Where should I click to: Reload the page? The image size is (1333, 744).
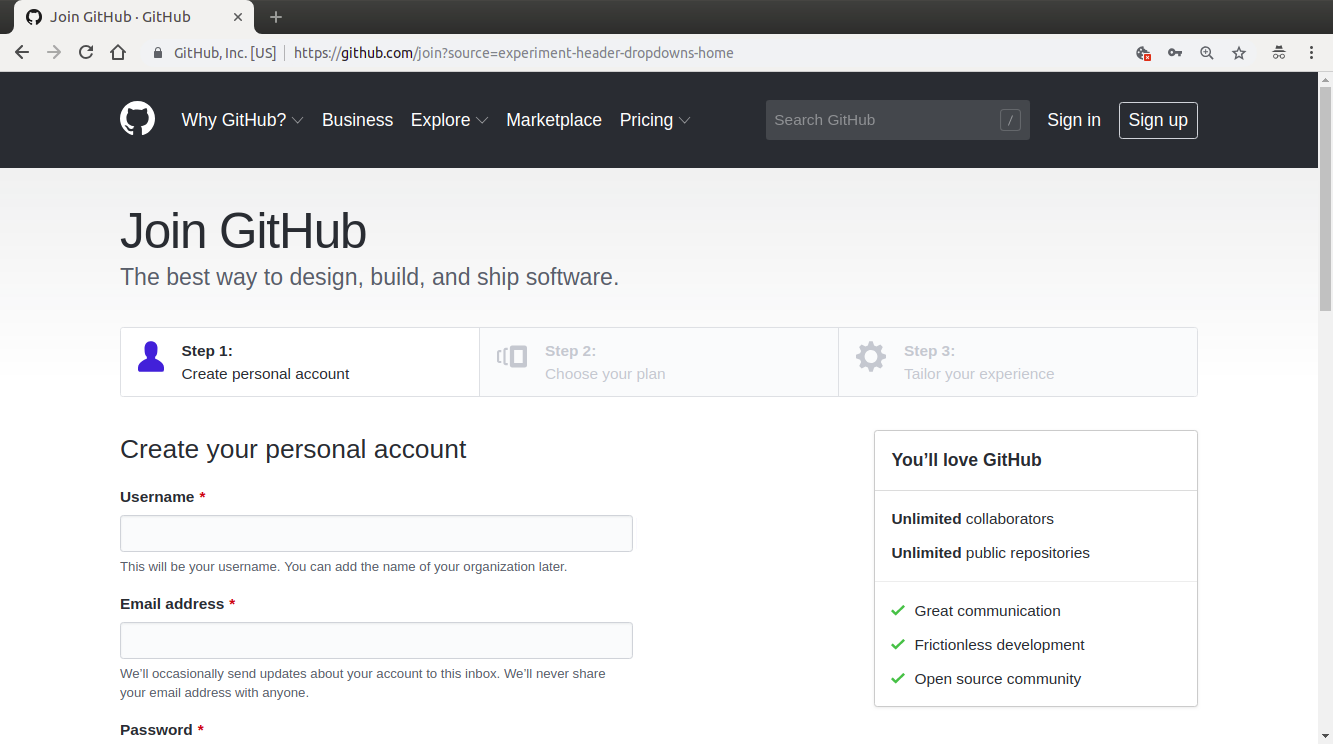tap(86, 53)
